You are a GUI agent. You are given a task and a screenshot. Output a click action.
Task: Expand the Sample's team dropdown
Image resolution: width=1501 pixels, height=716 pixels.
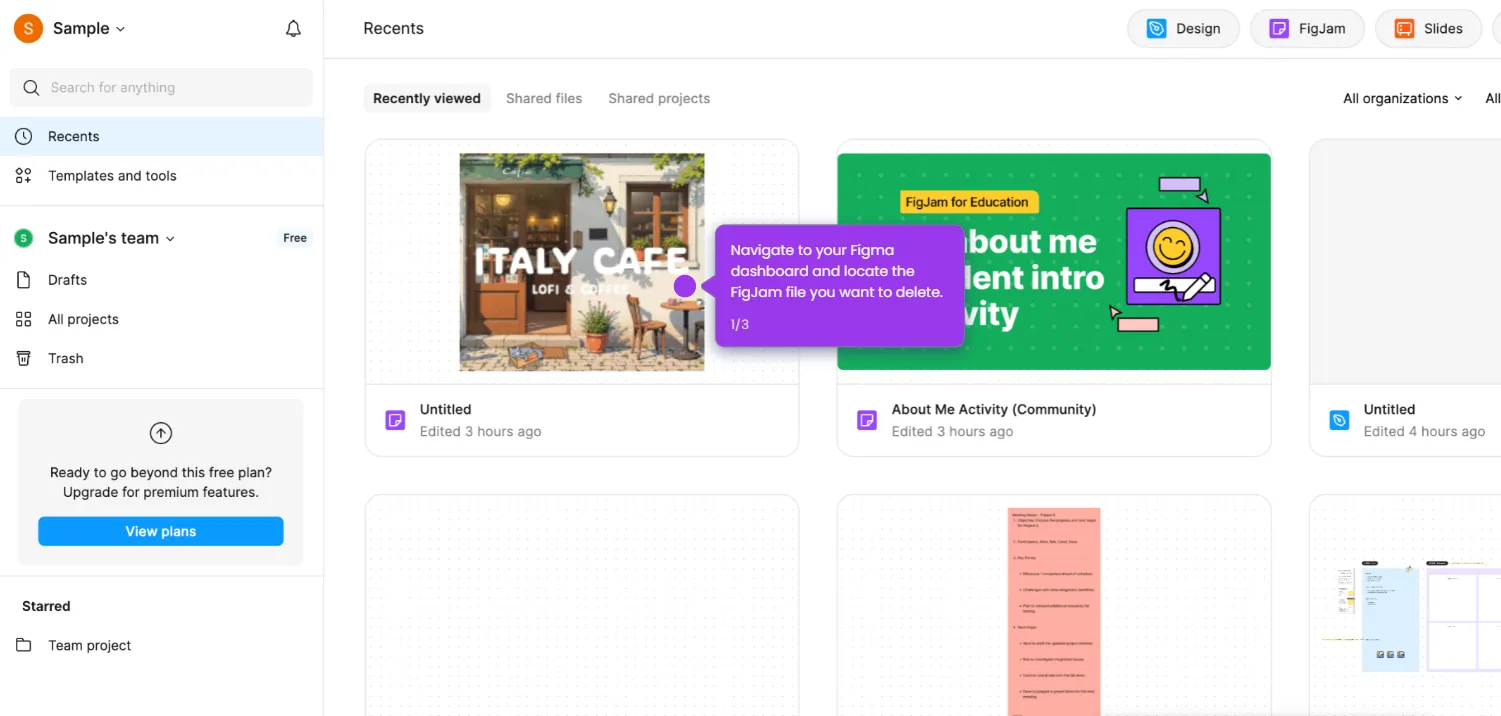click(111, 238)
